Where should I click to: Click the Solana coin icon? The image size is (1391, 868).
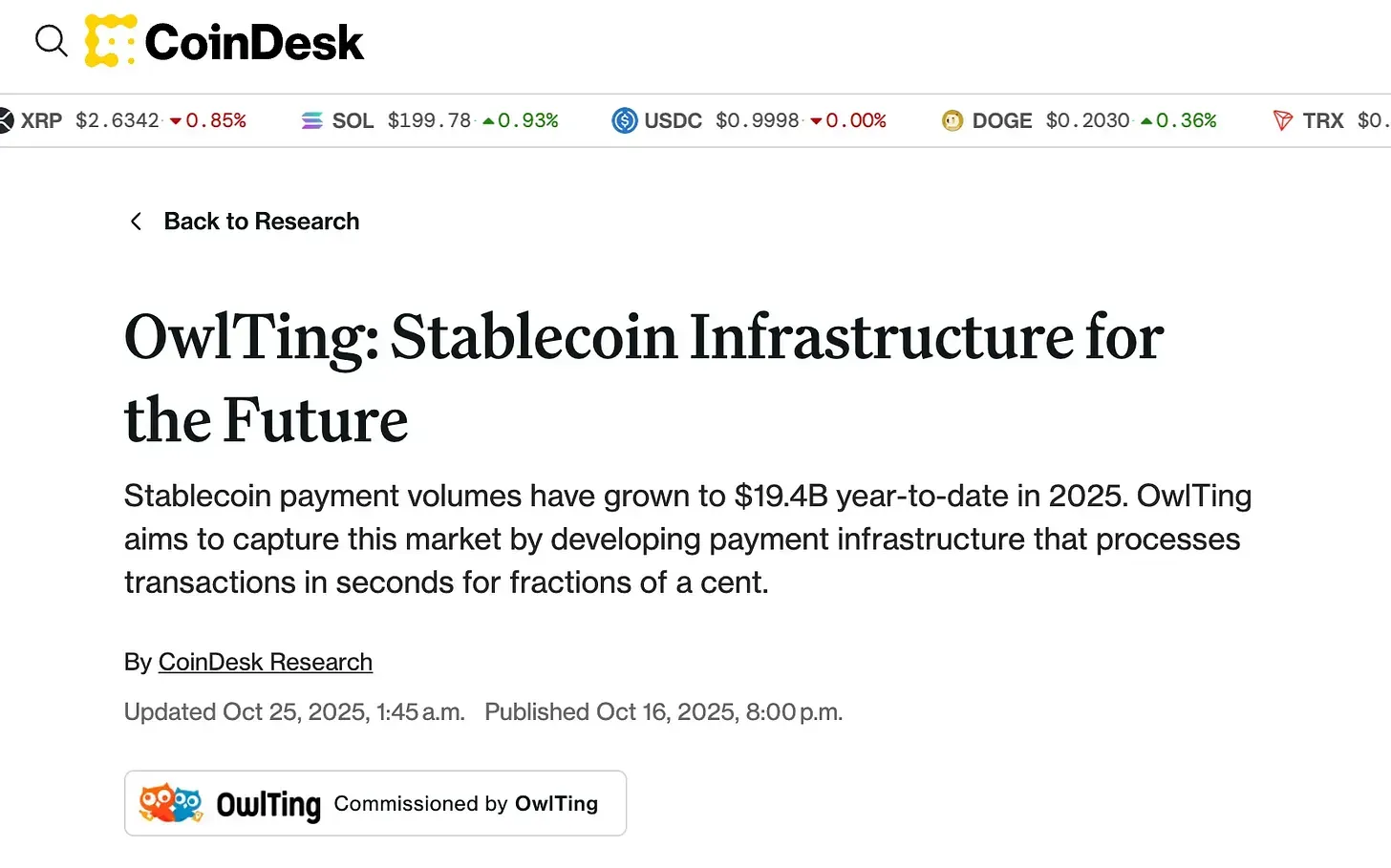tap(311, 120)
